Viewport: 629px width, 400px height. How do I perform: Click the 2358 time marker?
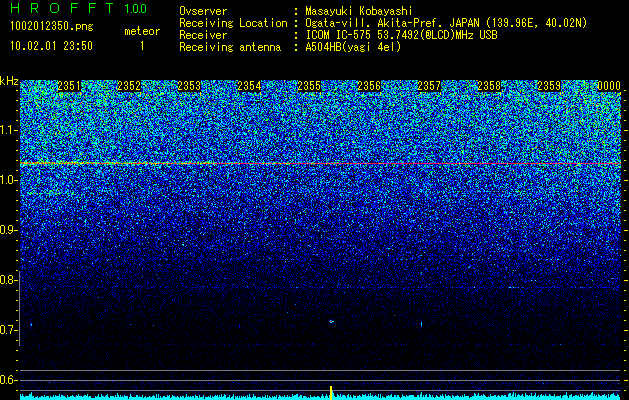489,86
